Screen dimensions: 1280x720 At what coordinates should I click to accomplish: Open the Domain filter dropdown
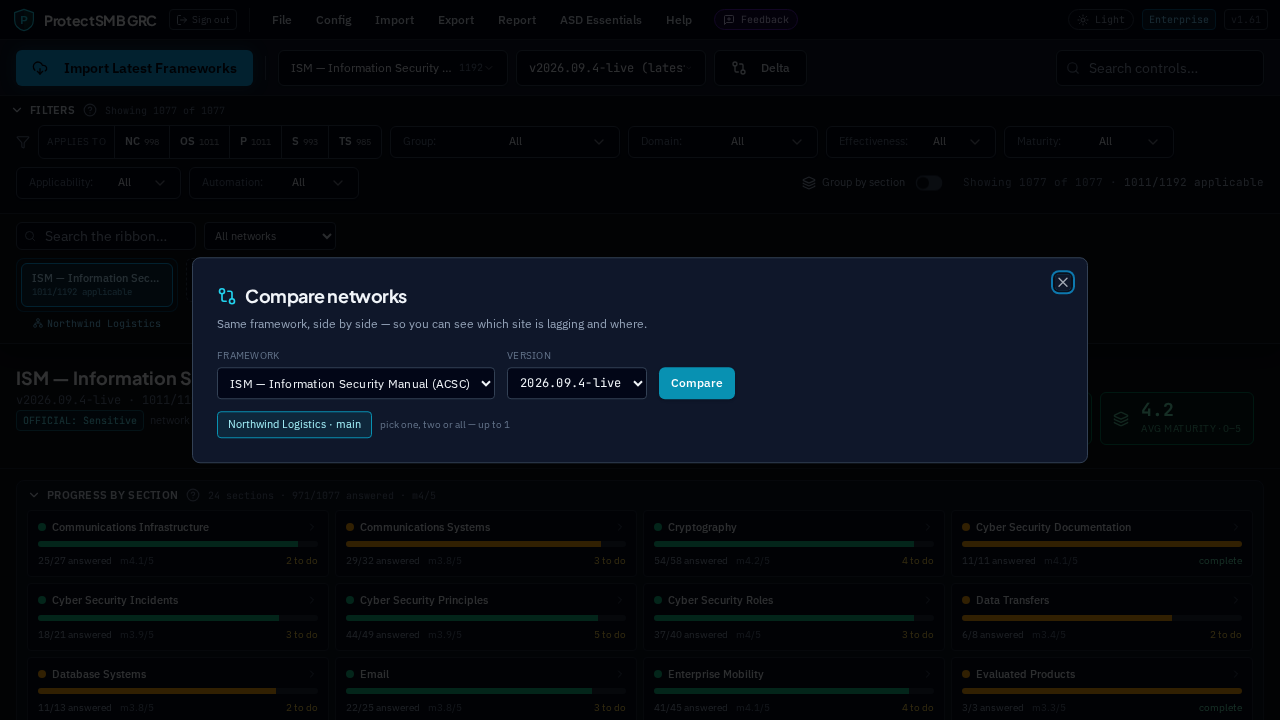(723, 142)
